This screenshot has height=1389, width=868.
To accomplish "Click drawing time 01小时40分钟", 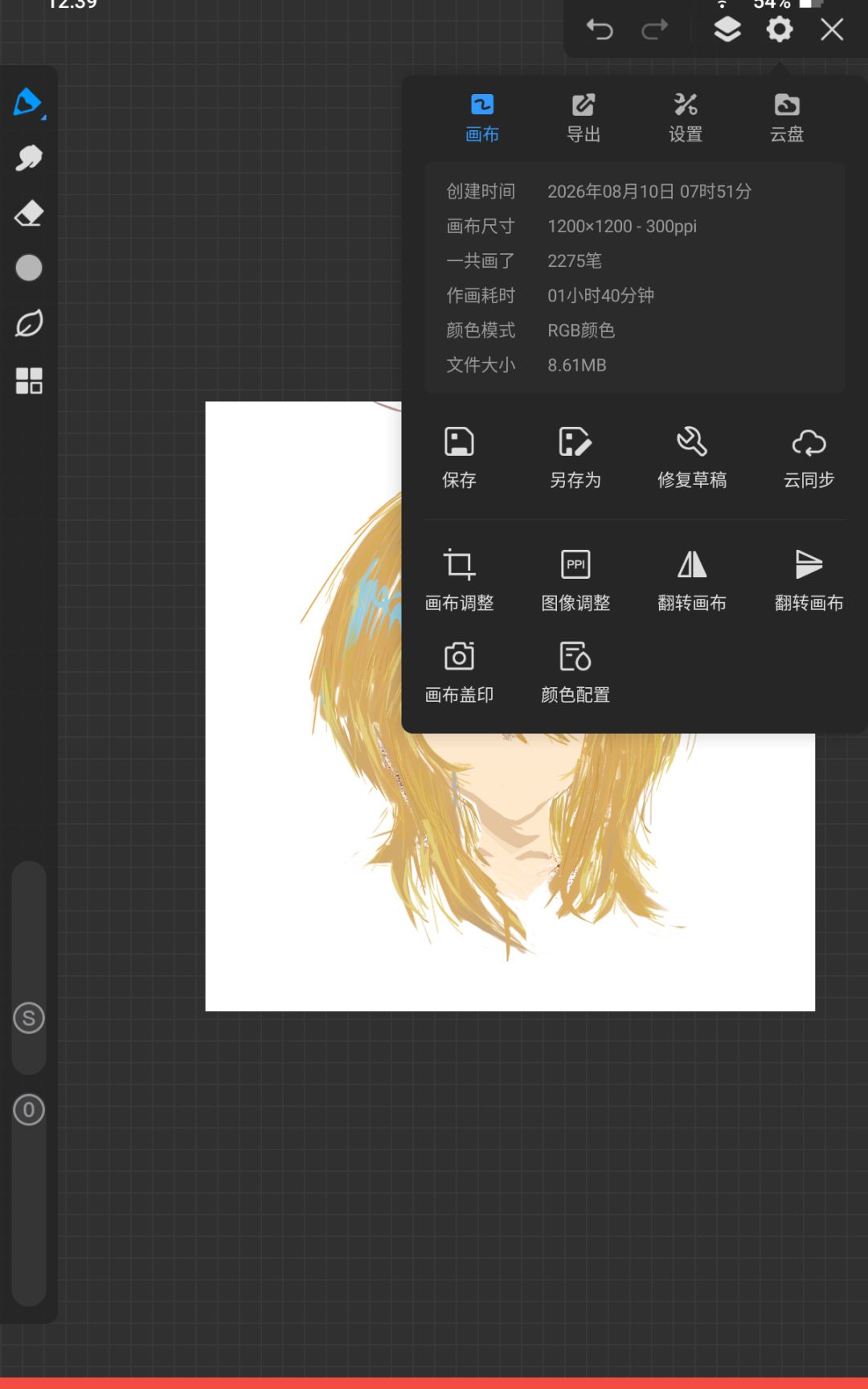I will (x=600, y=295).
